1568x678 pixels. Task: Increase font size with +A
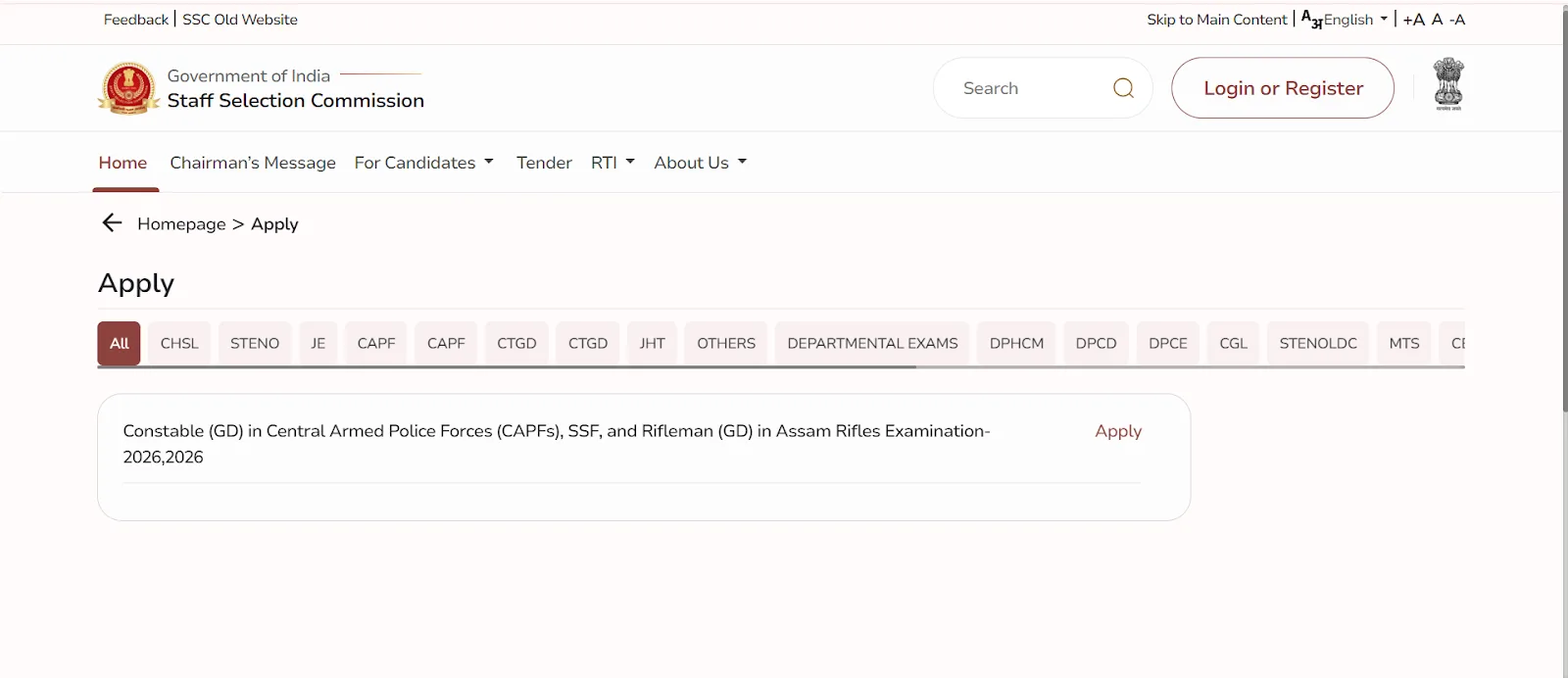[x=1413, y=20]
